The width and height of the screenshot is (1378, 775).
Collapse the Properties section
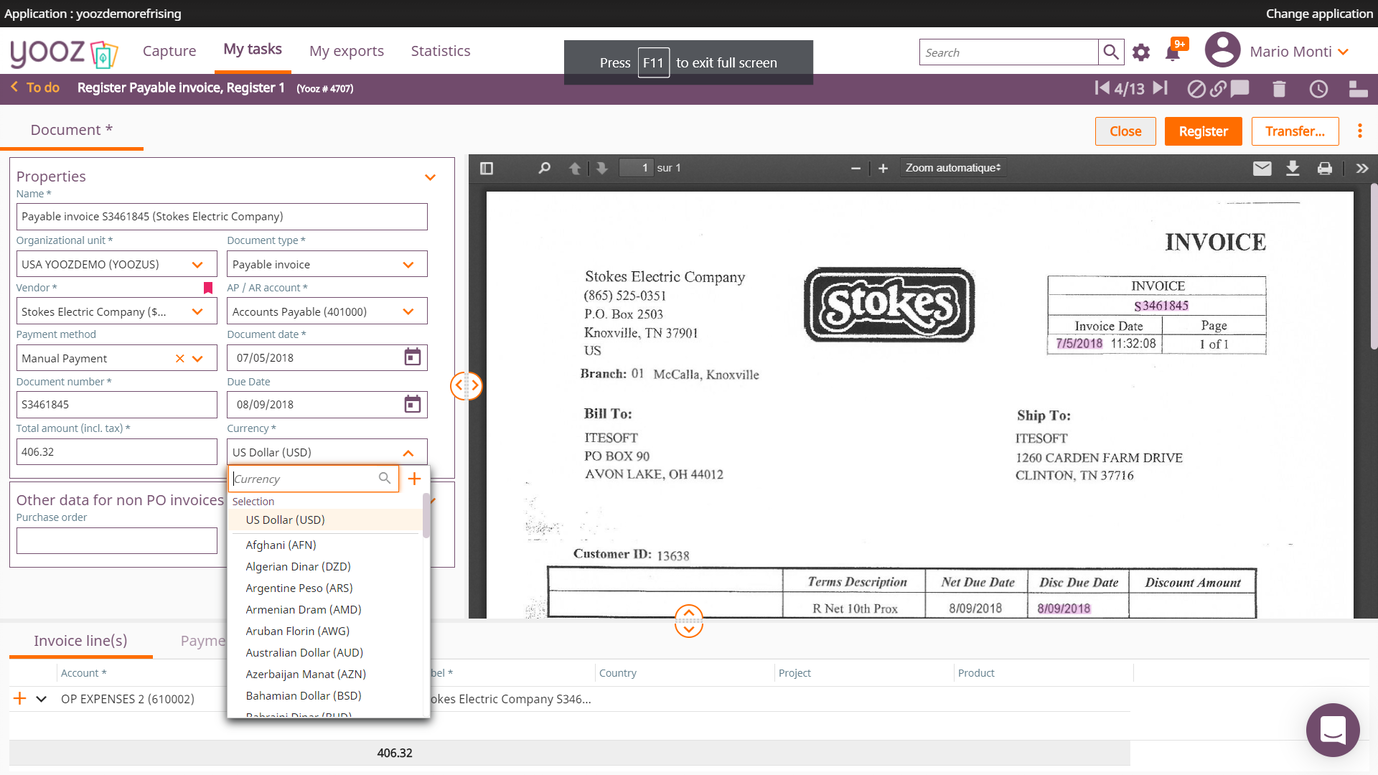click(430, 177)
